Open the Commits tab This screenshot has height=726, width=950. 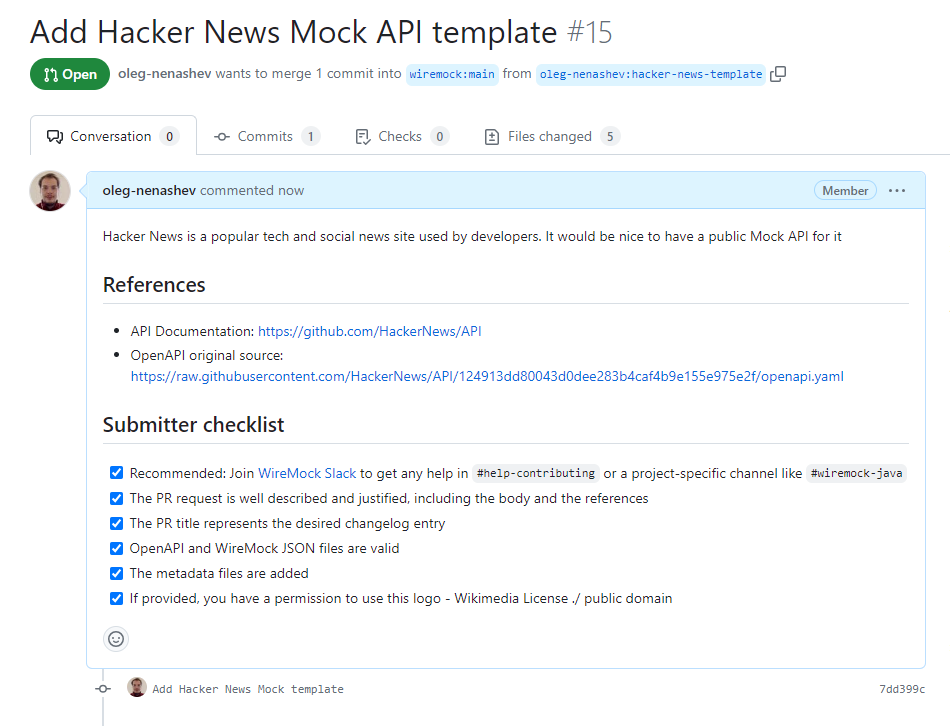pyautogui.click(x=267, y=136)
